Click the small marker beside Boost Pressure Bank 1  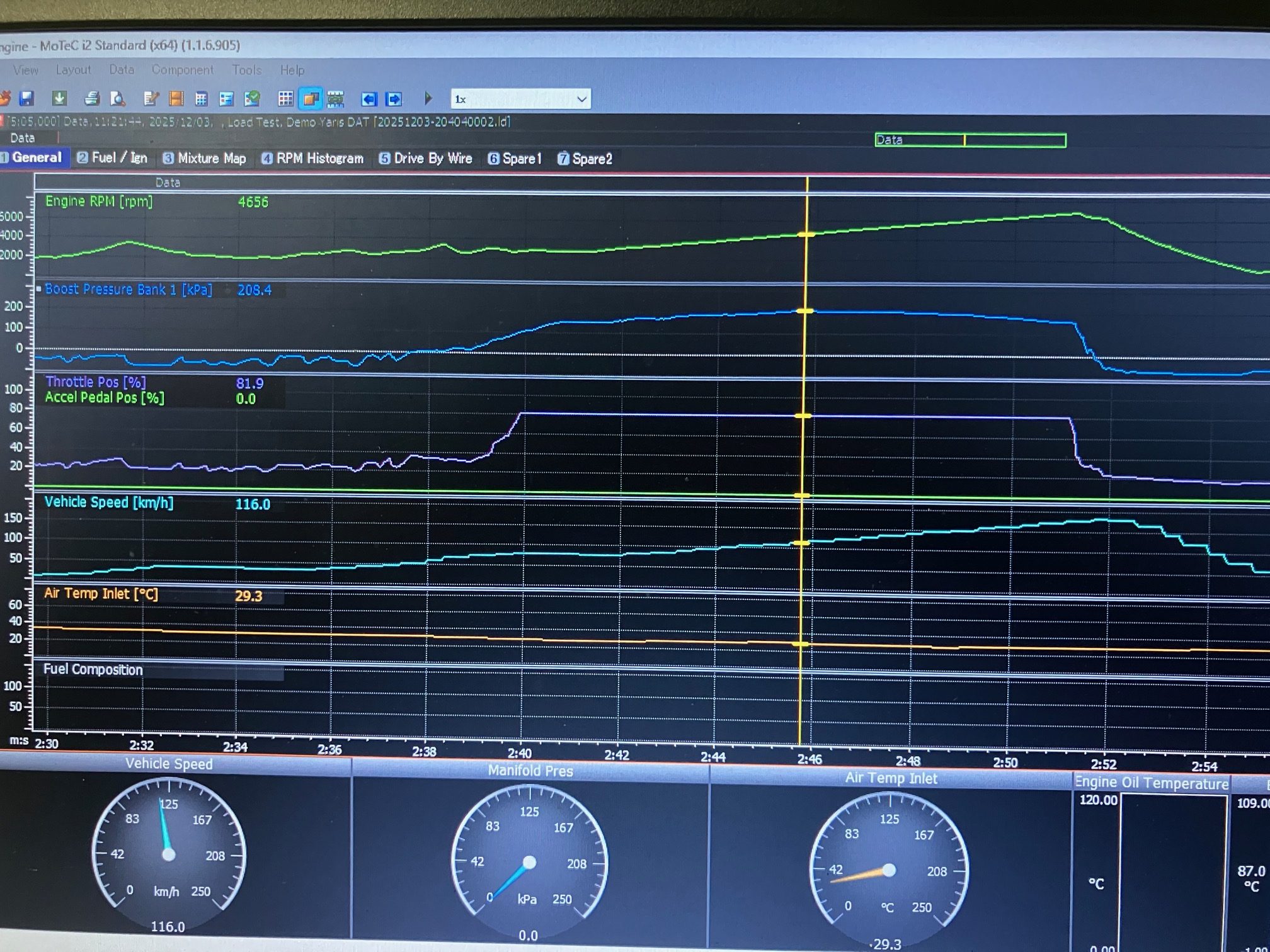point(39,289)
